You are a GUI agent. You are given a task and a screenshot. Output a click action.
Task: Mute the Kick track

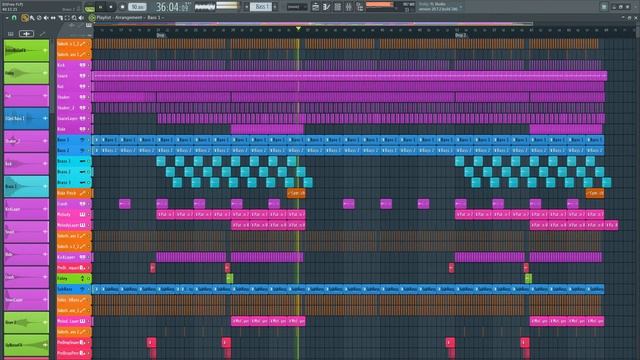coord(89,65)
